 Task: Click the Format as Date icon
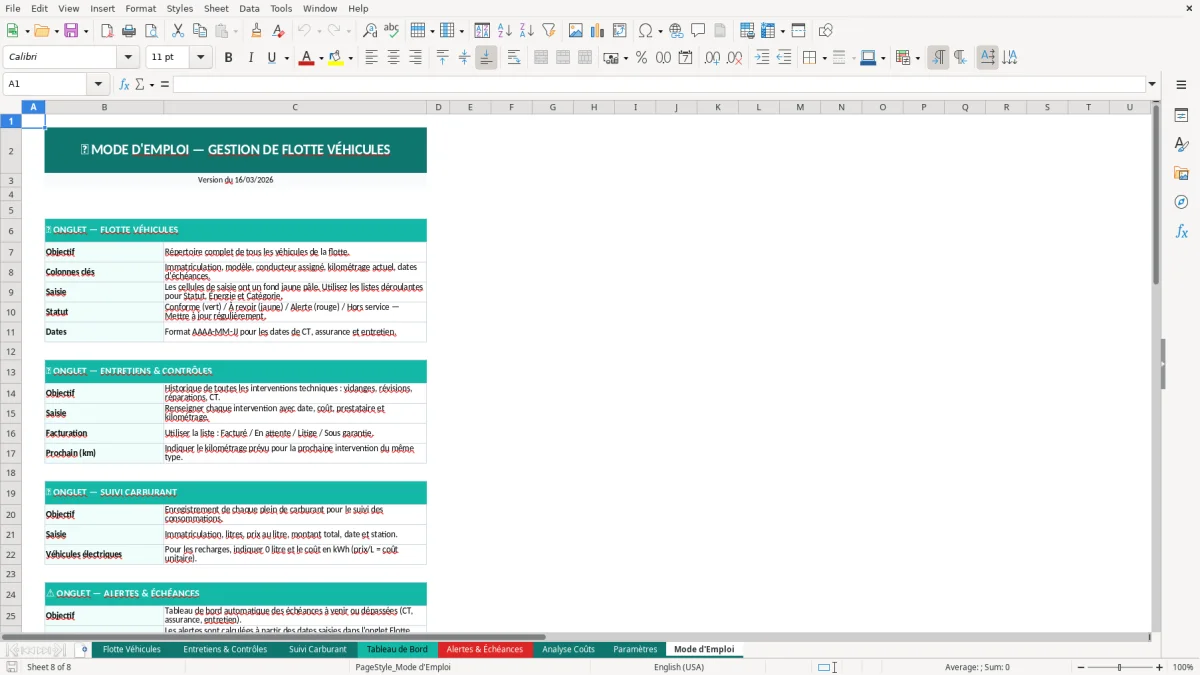685,58
